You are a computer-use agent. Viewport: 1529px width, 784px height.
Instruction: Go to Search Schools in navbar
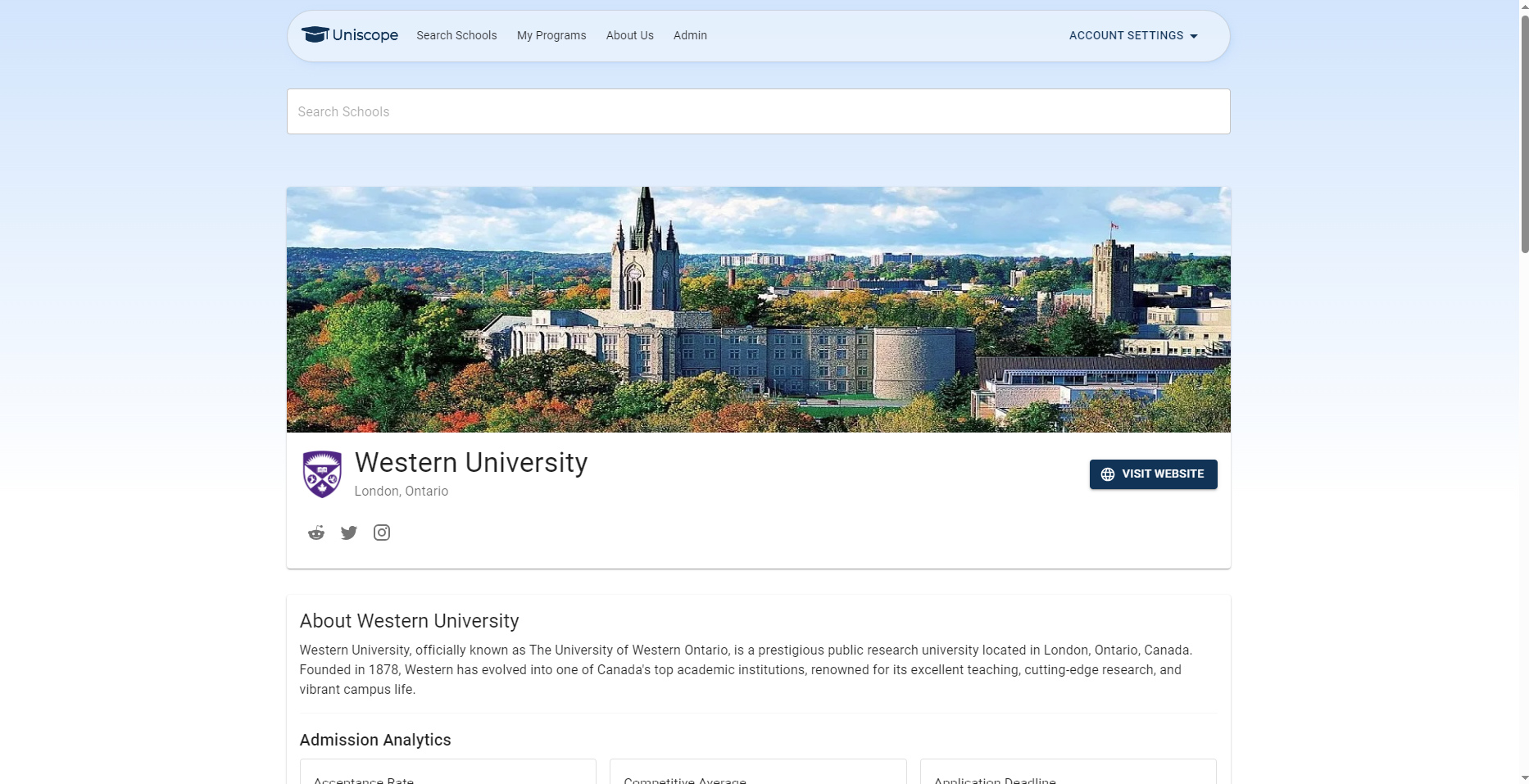point(456,35)
